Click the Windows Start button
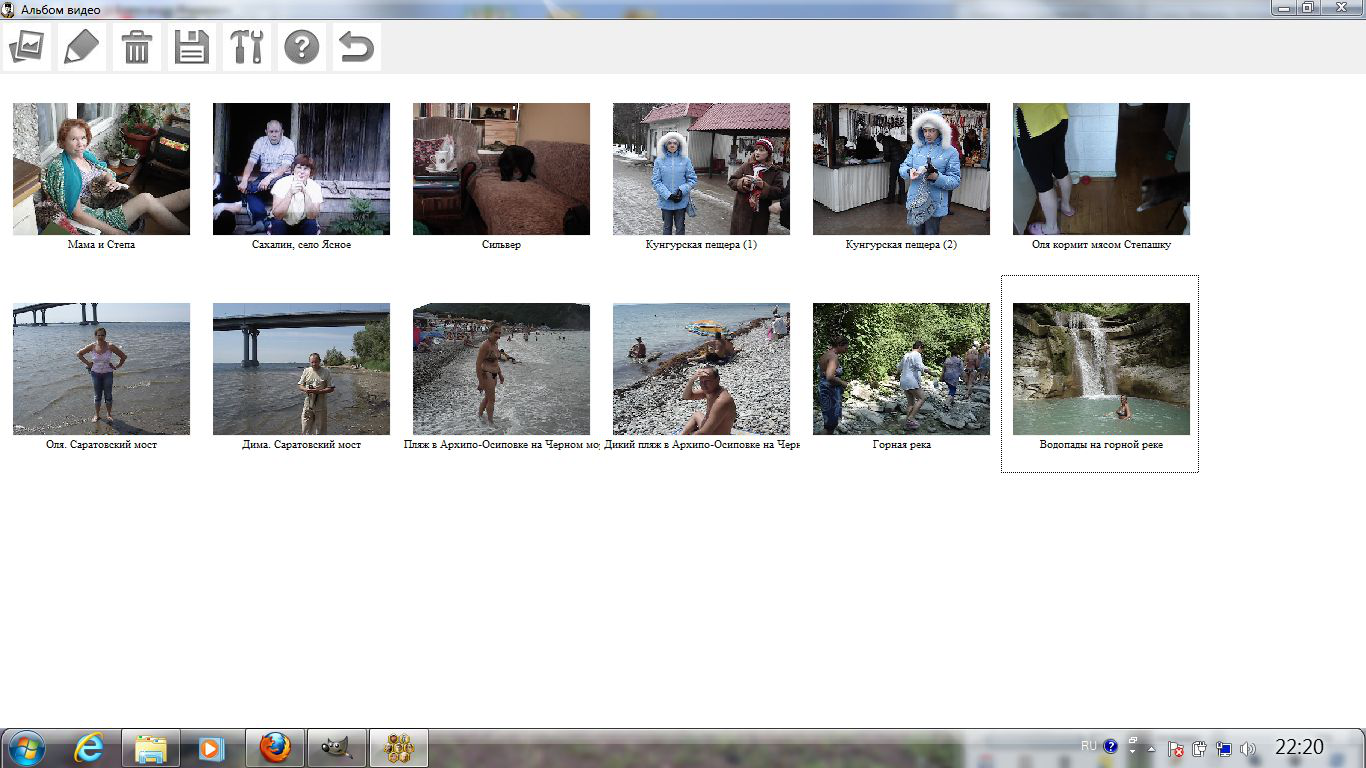This screenshot has height=768, width=1366. point(26,748)
